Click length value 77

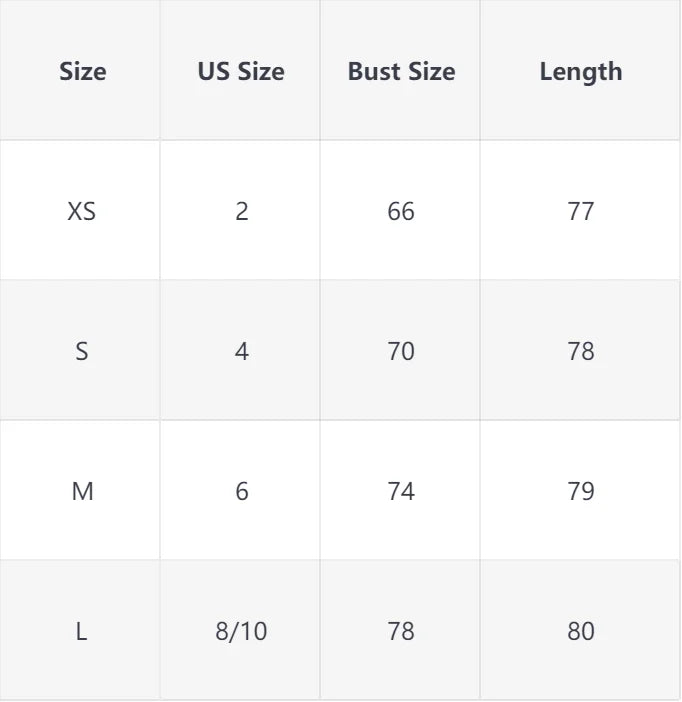580,212
